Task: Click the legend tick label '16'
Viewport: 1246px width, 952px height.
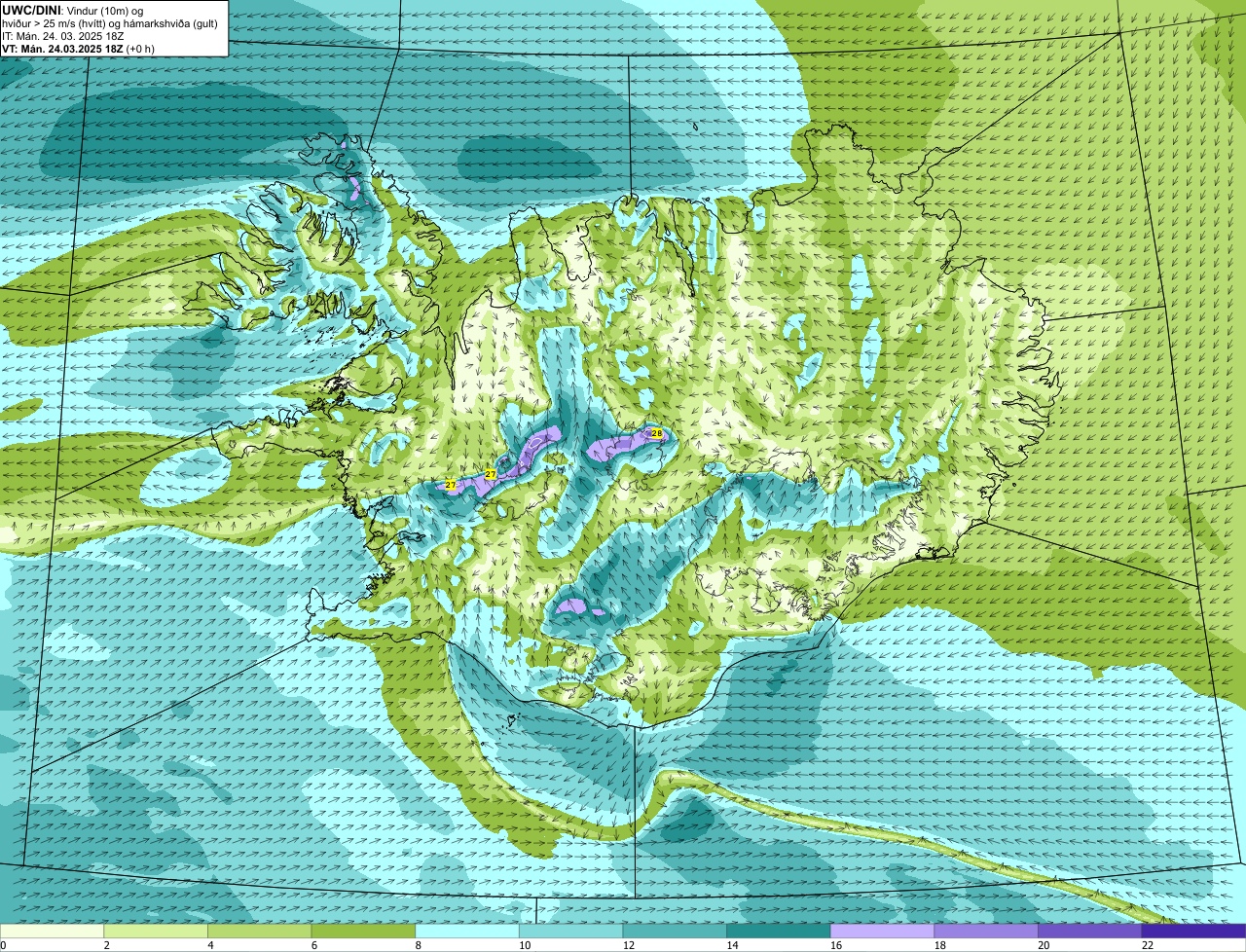Action: 836,945
